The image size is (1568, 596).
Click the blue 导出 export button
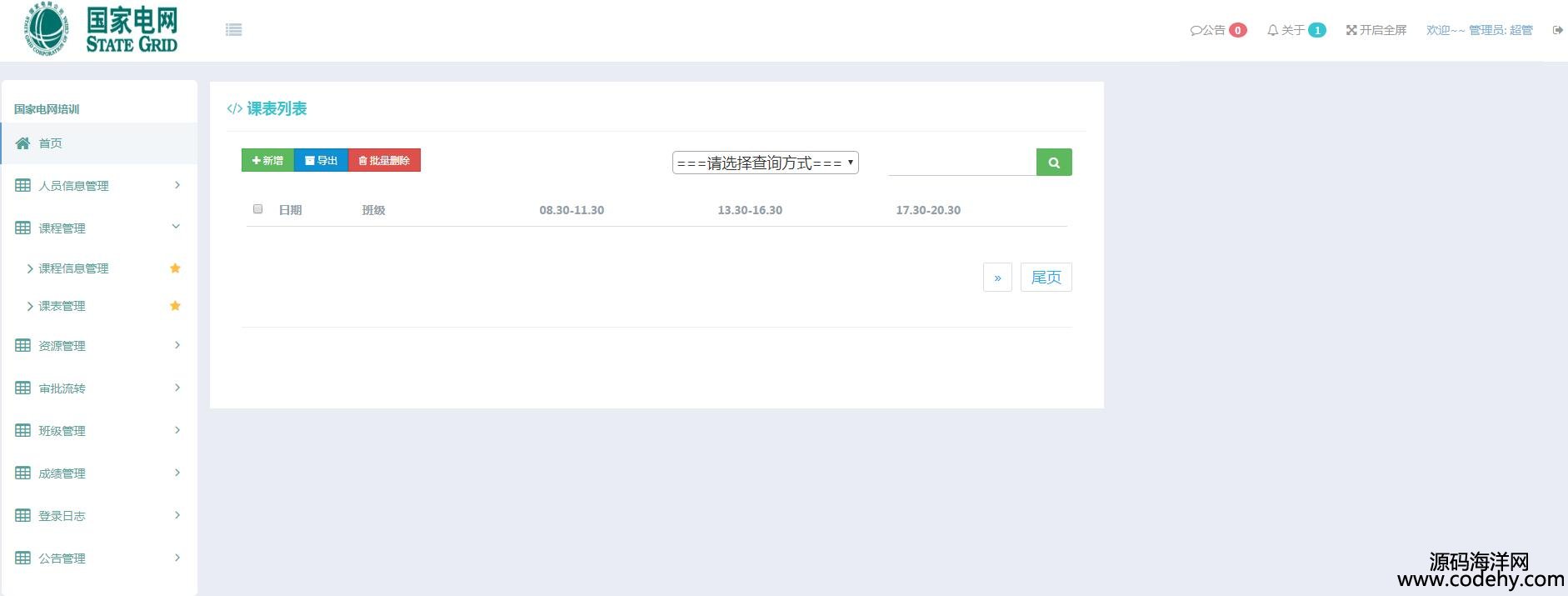[321, 160]
